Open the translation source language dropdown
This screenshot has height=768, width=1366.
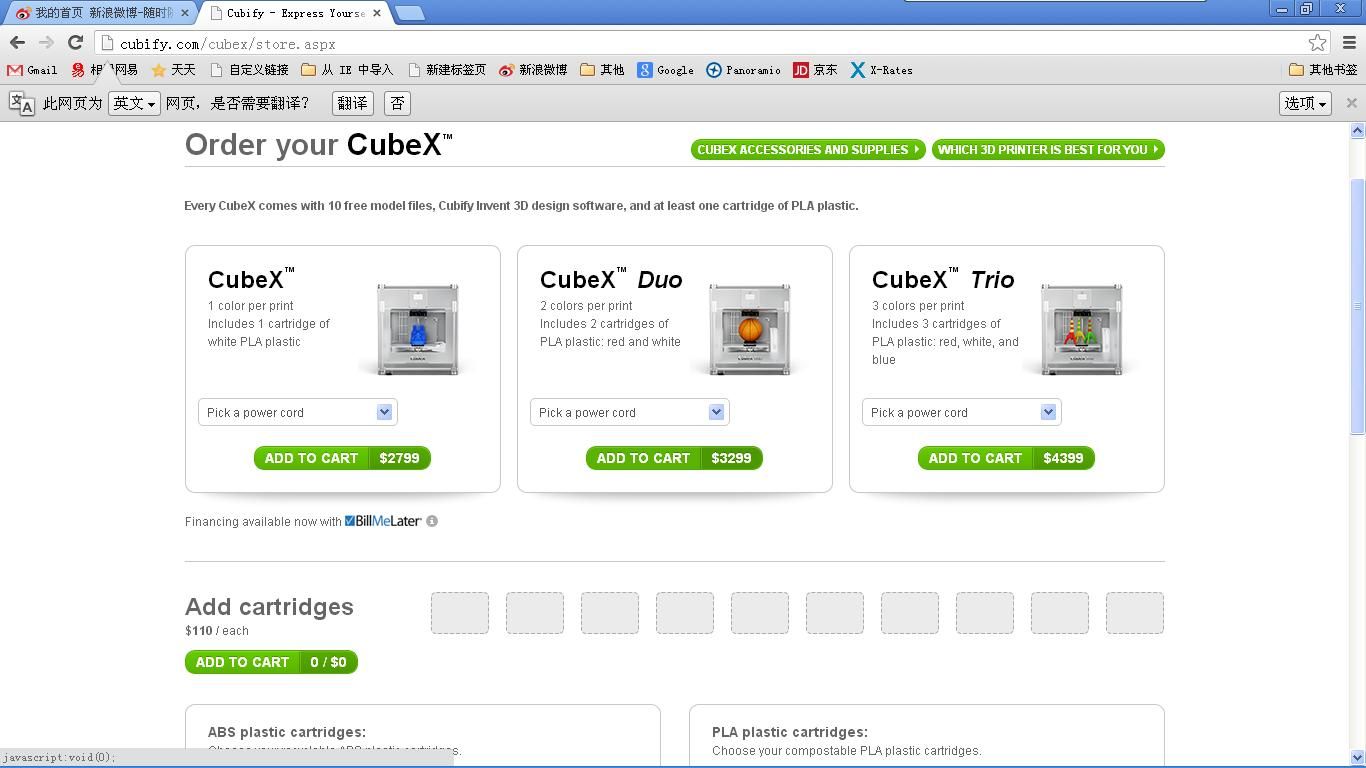134,103
